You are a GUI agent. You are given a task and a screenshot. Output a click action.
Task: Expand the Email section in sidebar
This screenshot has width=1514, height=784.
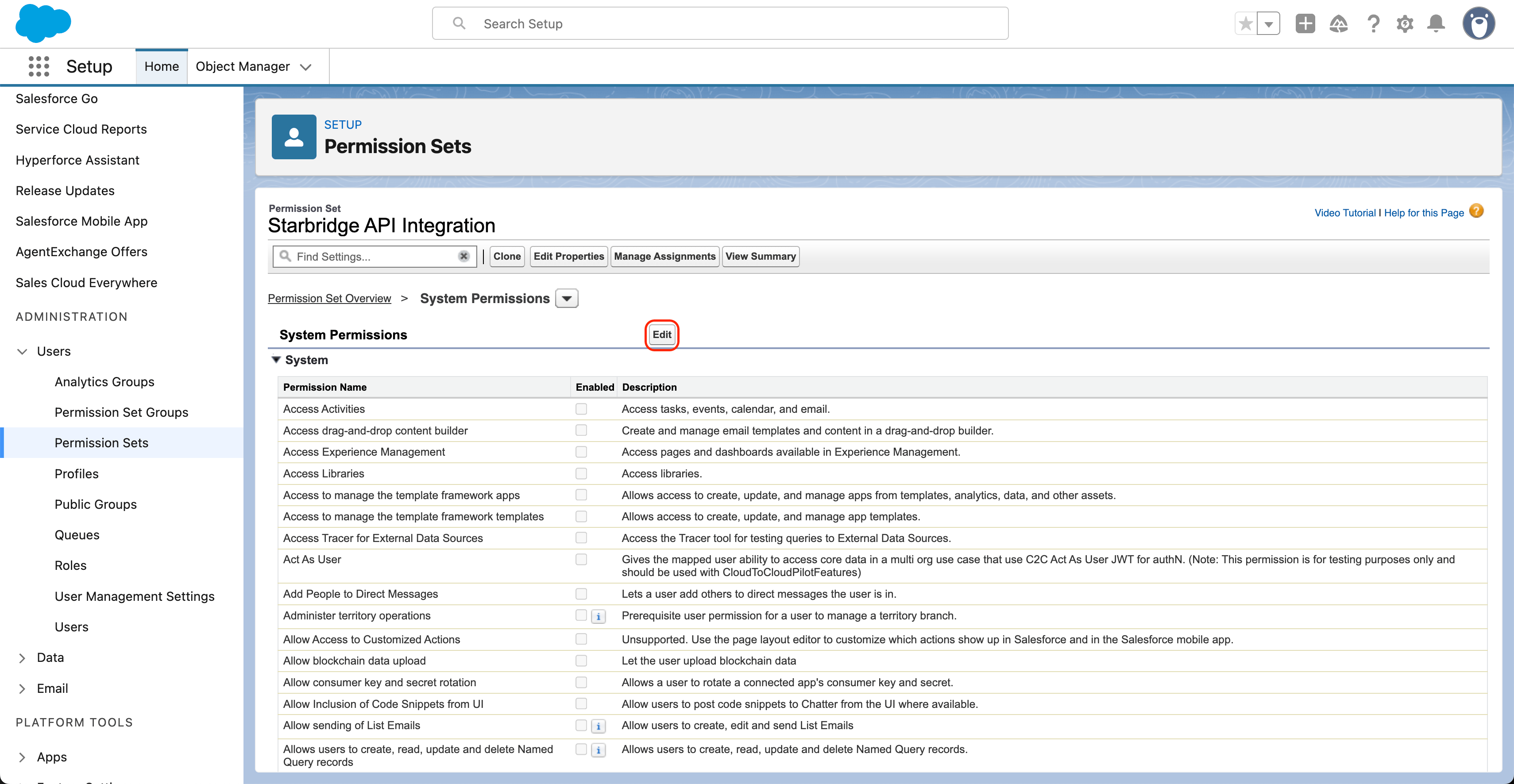(22, 688)
